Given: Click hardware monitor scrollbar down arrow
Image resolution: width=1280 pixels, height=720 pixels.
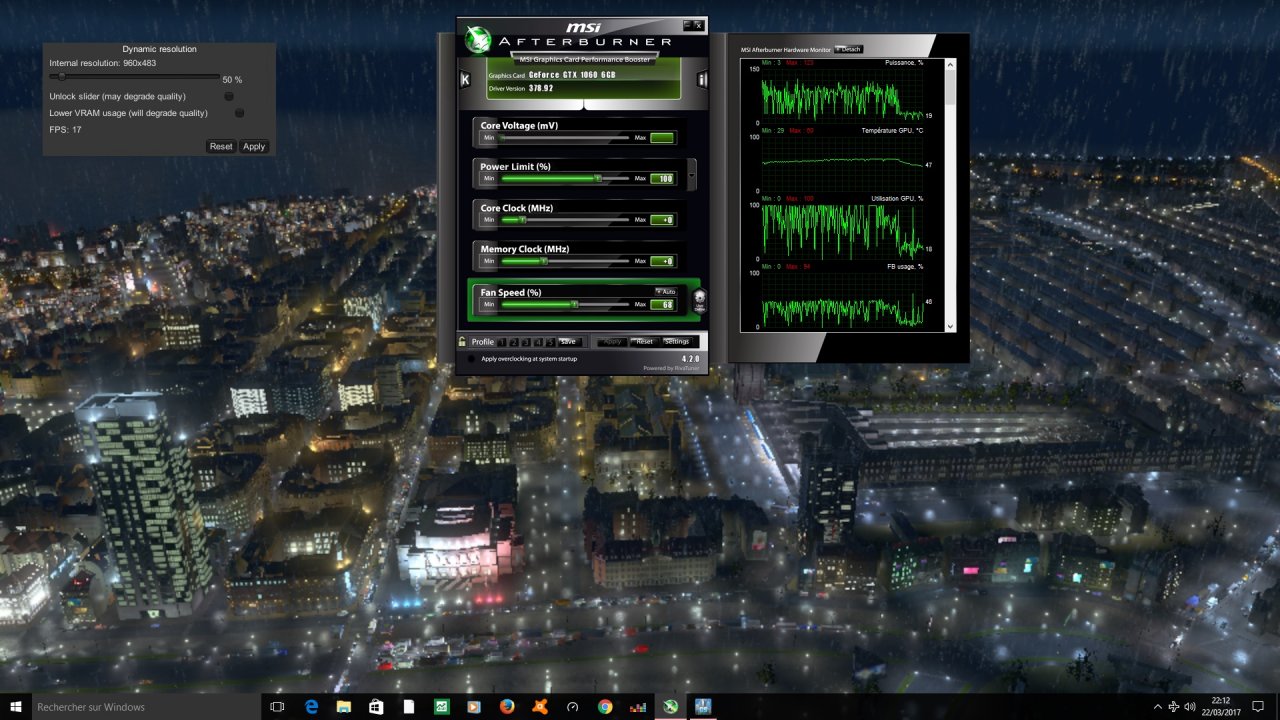Looking at the screenshot, I should coord(950,325).
